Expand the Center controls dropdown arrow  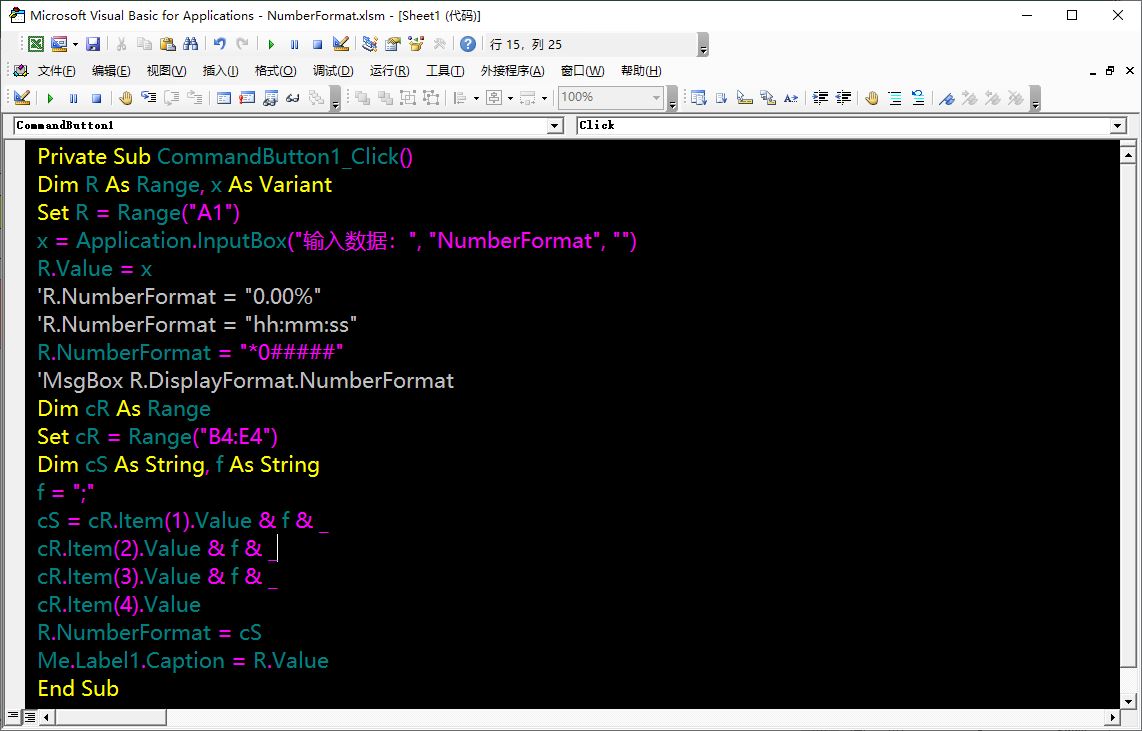511,98
